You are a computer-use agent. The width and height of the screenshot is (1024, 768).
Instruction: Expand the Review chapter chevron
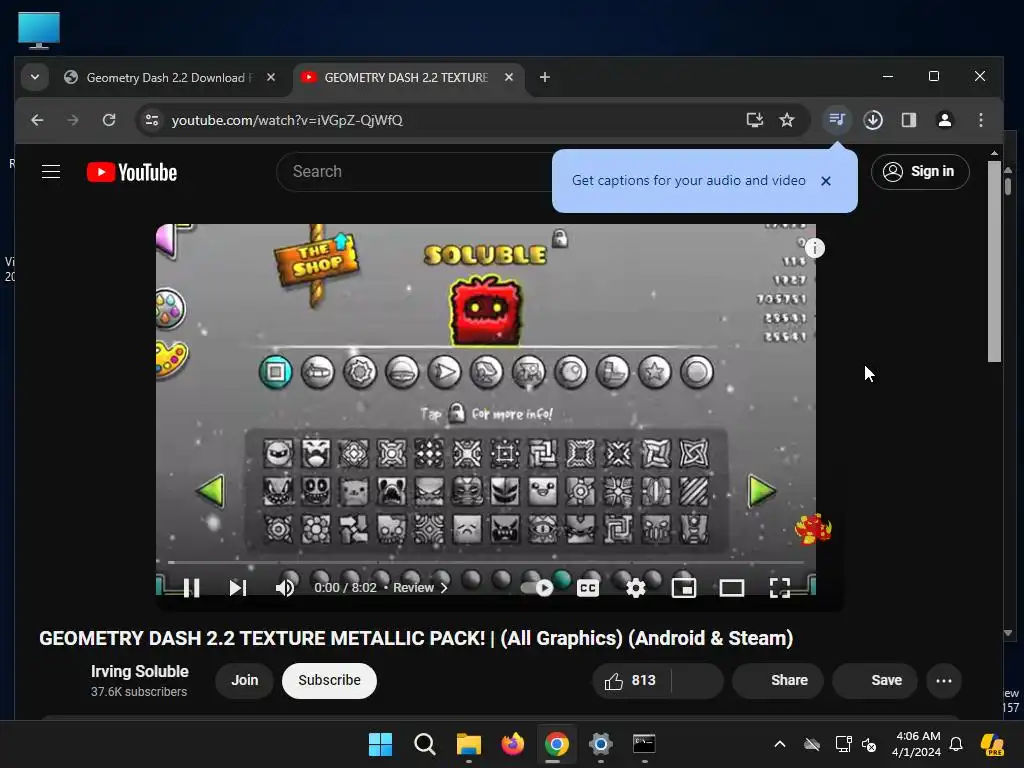pos(444,588)
